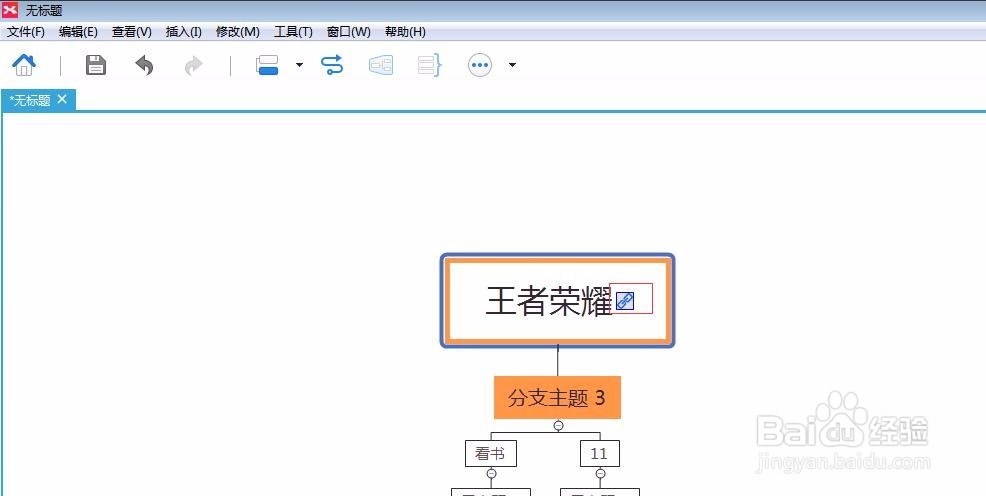Select the 看书 subtopic
986x496 pixels.
[491, 453]
